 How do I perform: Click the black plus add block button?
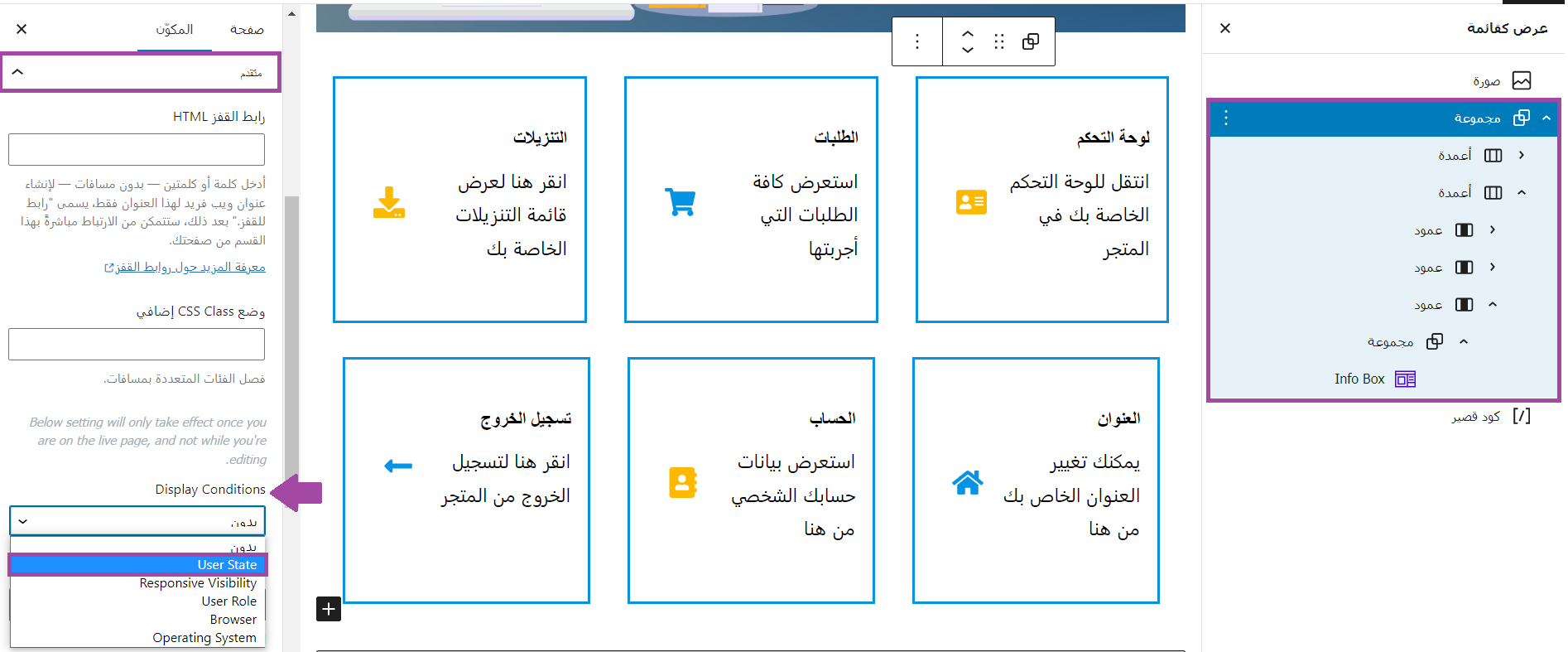point(329,609)
